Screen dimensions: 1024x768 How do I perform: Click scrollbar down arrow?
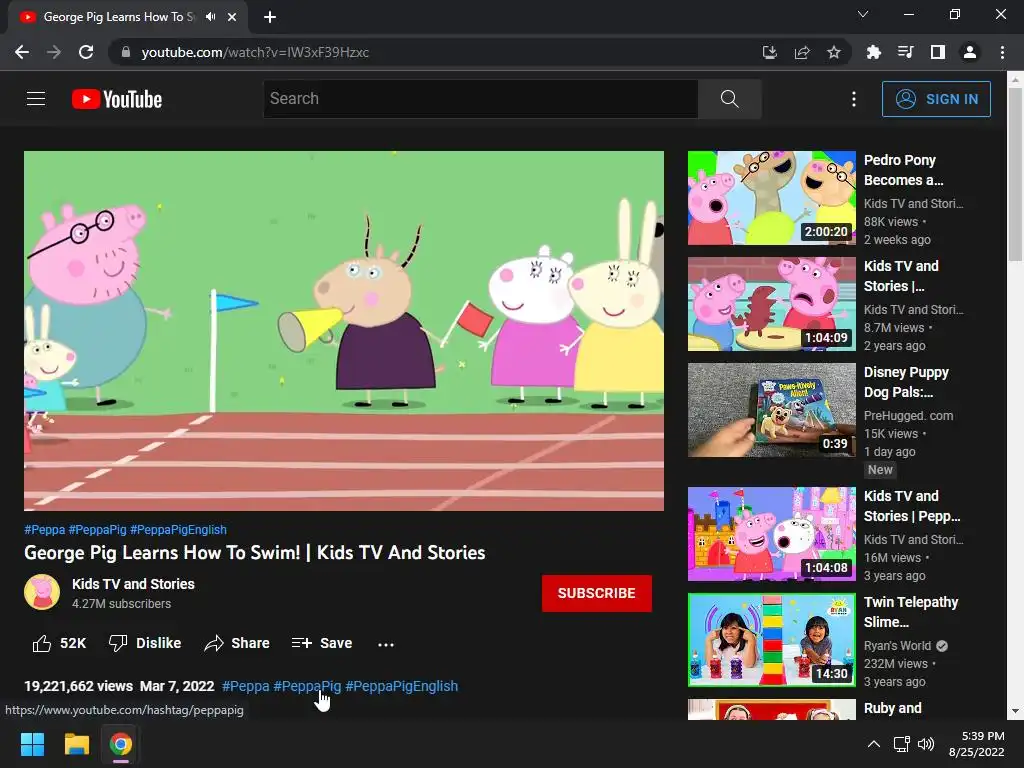pyautogui.click(x=1015, y=711)
